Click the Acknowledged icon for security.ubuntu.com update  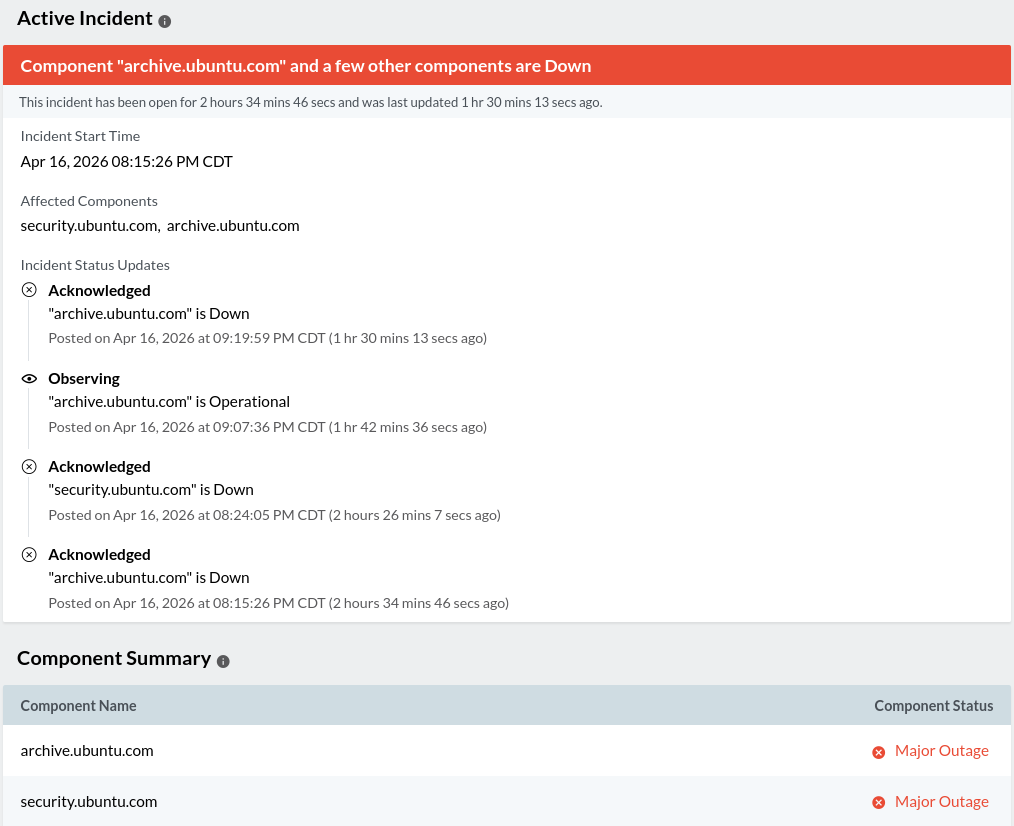[x=29, y=466]
